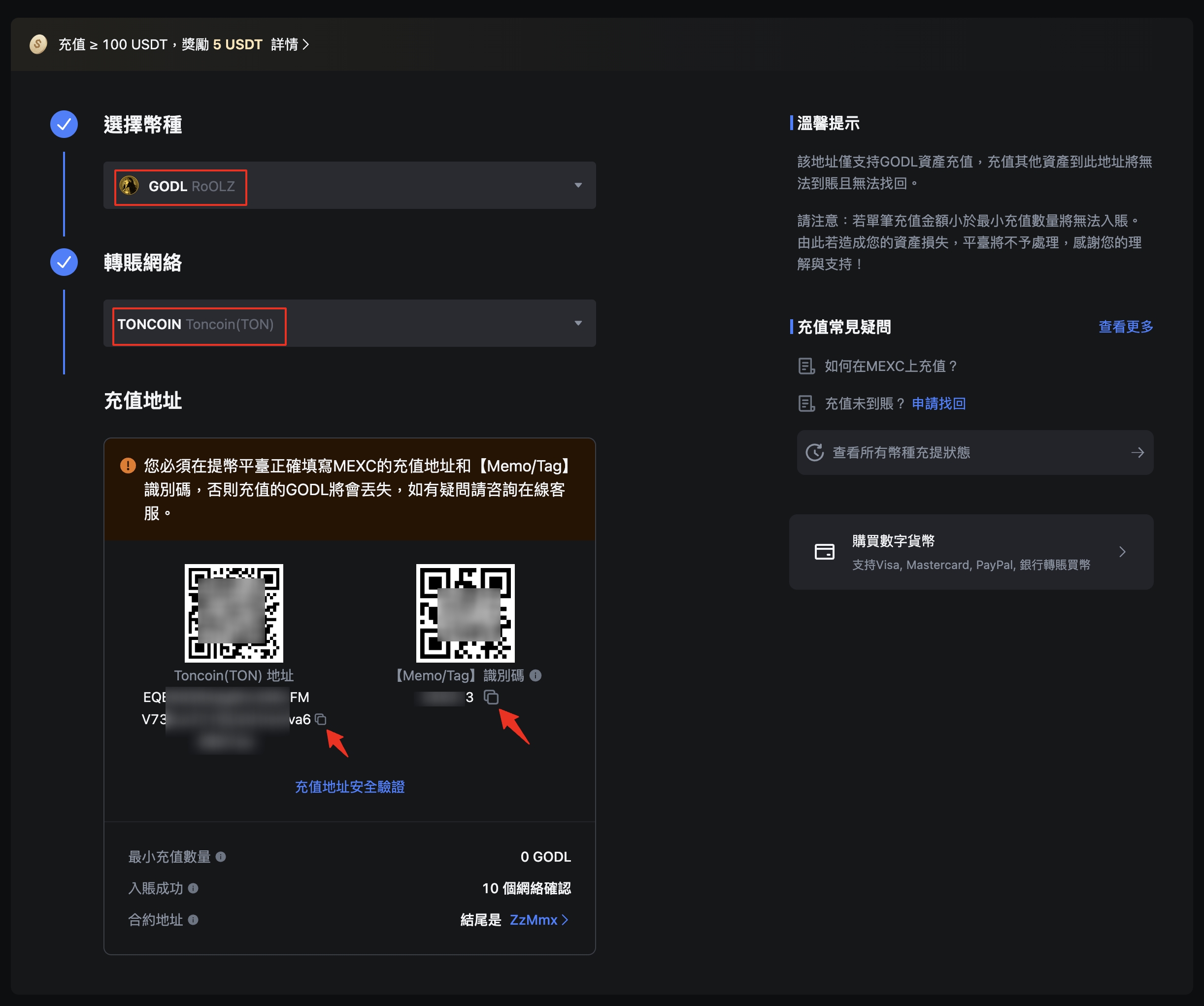Open the 如何在MEXC上充值 FAQ item
The image size is (1204, 1006).
[890, 366]
